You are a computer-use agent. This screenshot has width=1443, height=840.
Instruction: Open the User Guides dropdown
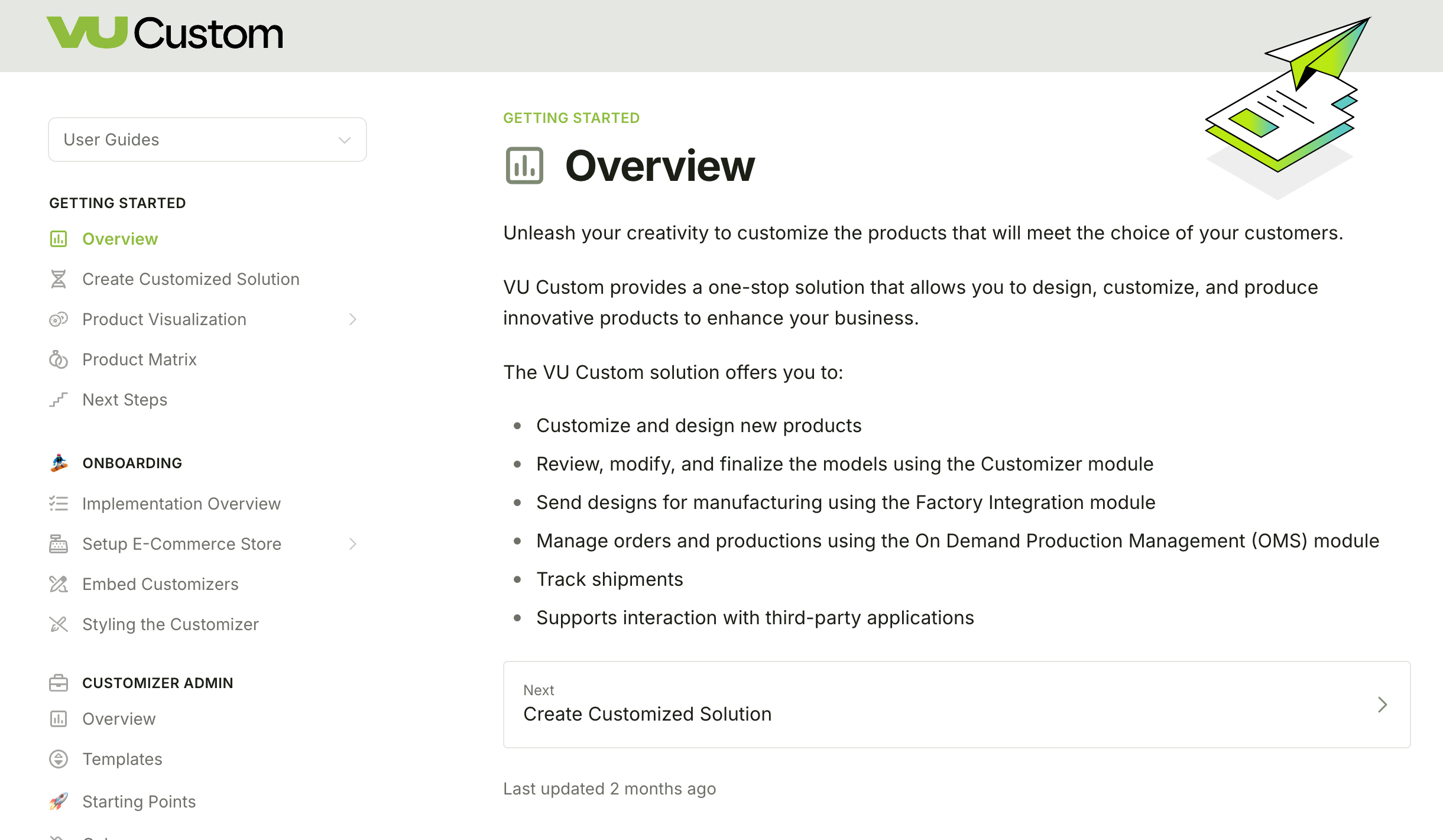click(x=207, y=140)
